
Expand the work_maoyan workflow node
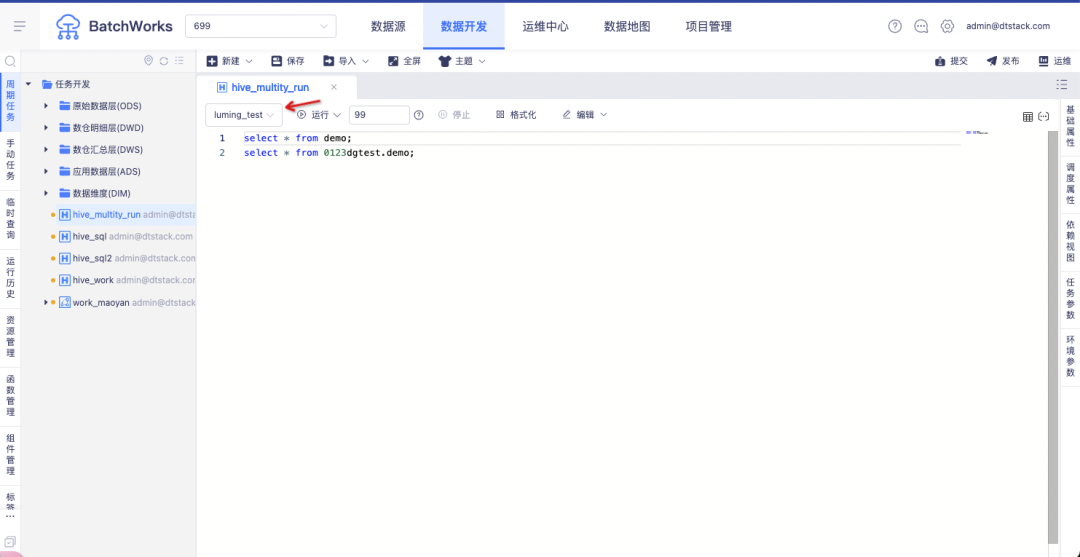click(x=45, y=302)
